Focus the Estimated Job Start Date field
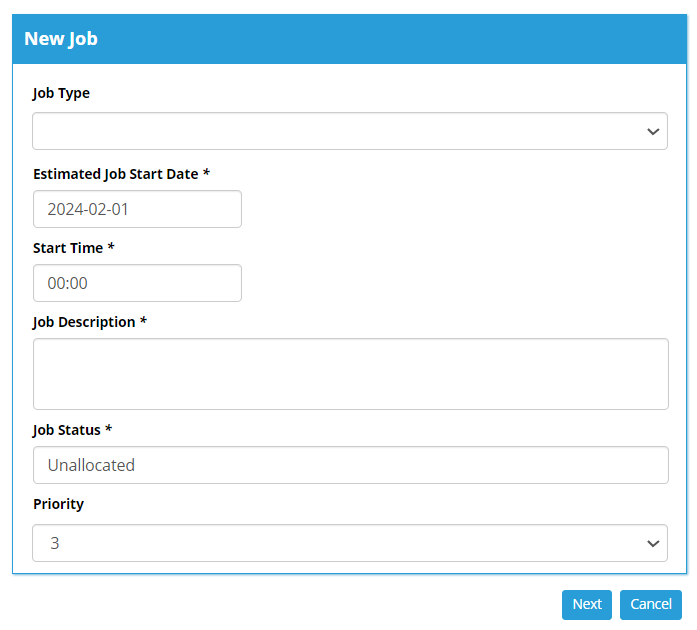Viewport: 697px width, 630px height. (x=137, y=209)
